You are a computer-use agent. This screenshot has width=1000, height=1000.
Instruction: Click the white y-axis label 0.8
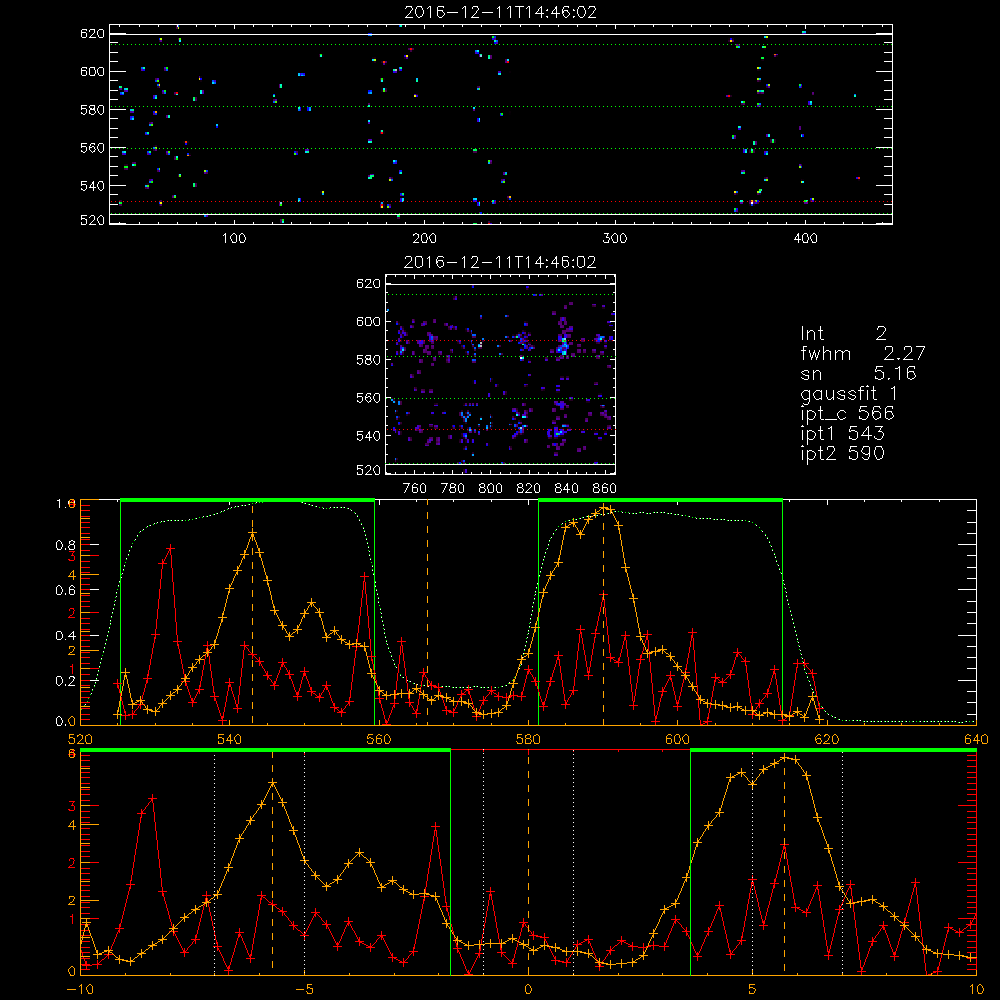pyautogui.click(x=66, y=545)
